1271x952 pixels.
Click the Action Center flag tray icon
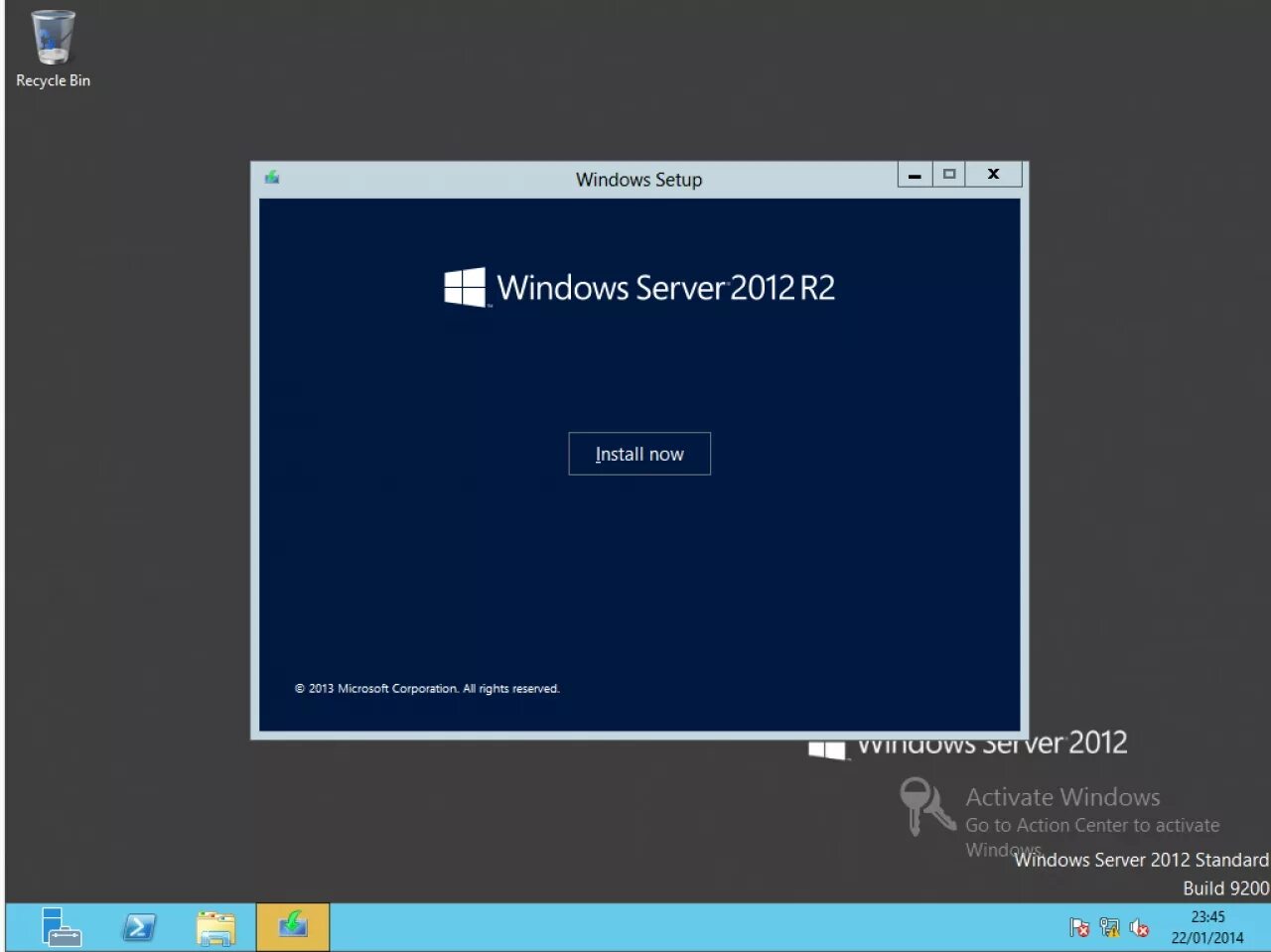point(1079,928)
